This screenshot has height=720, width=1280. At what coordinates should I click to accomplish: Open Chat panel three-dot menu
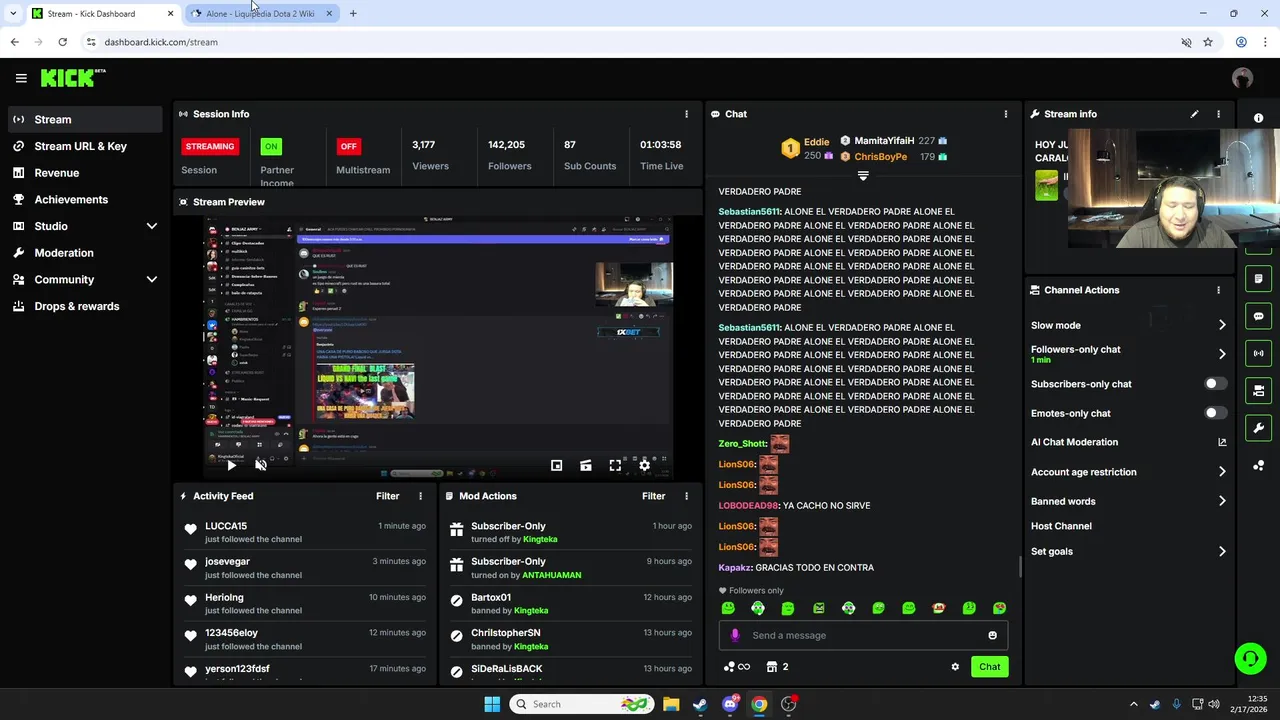(1005, 114)
